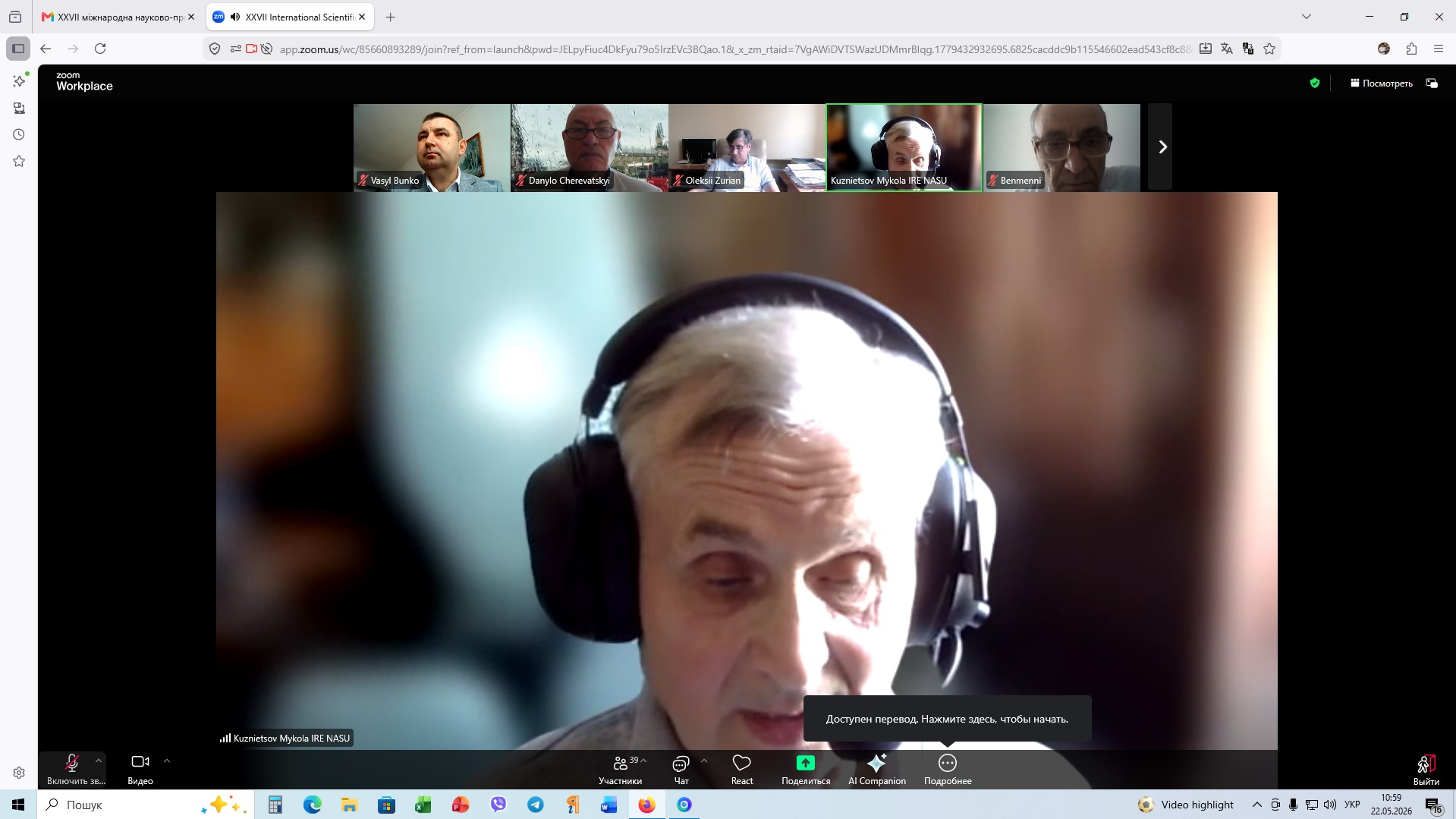Open bookmarks in the sidebar
Viewport: 1456px width, 819px height.
[19, 161]
